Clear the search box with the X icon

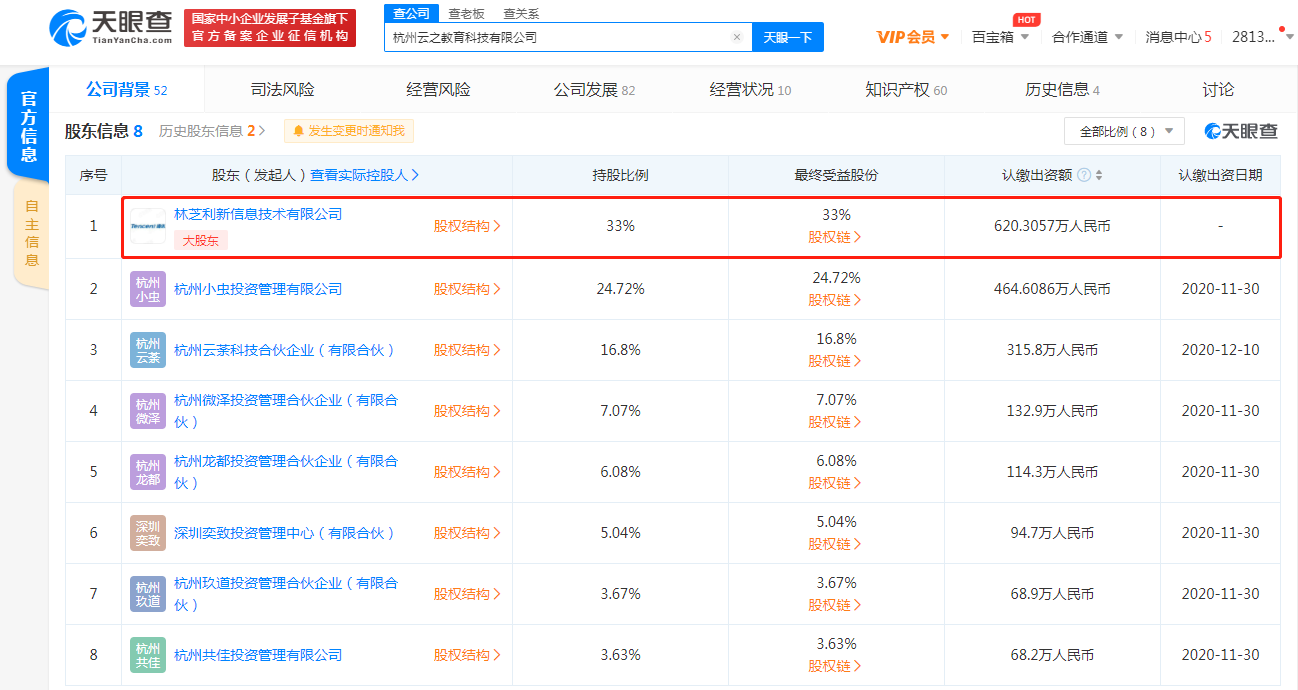tap(737, 37)
